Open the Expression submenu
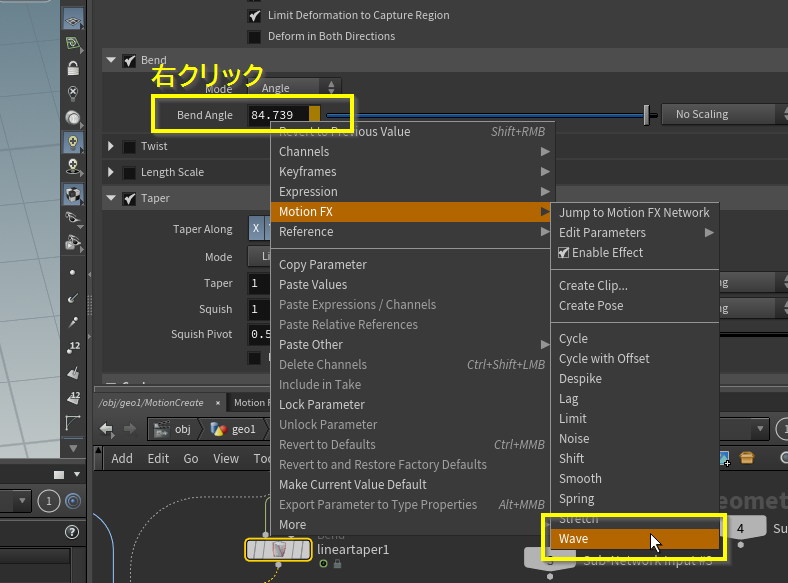The height and width of the screenshot is (583, 788). [x=413, y=191]
